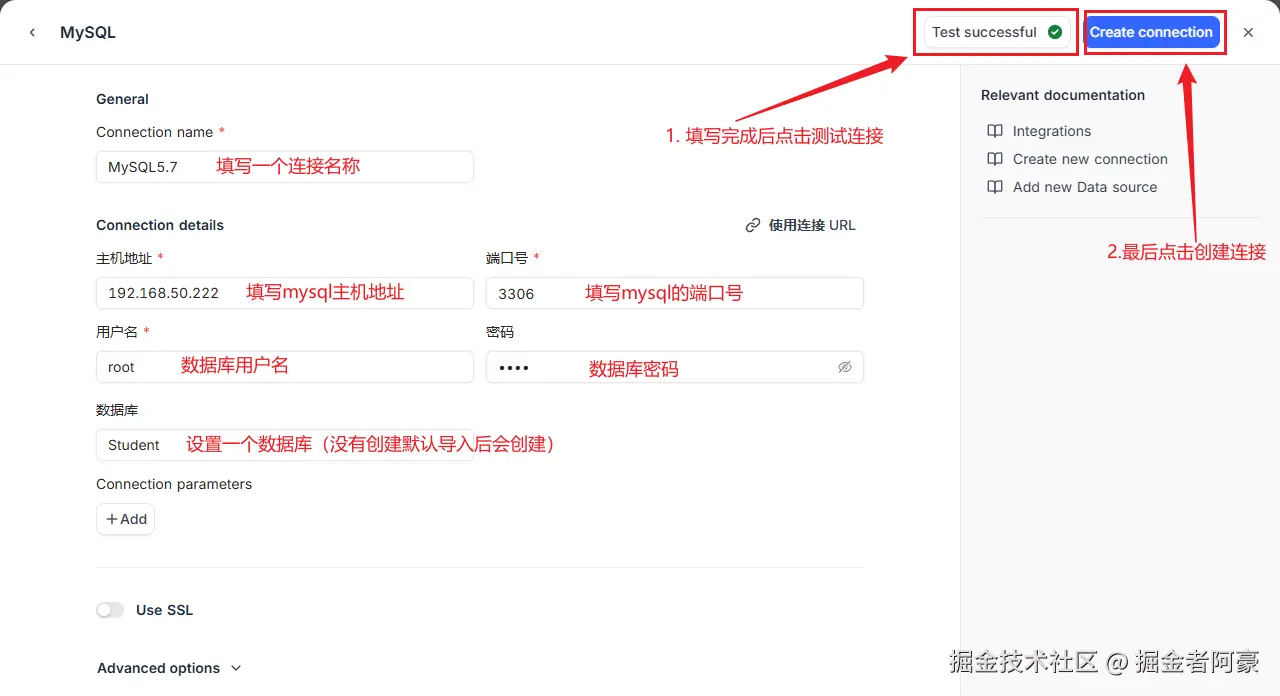Click the link icon beside 使用连接 URL
The image size is (1280, 696).
pos(753,225)
